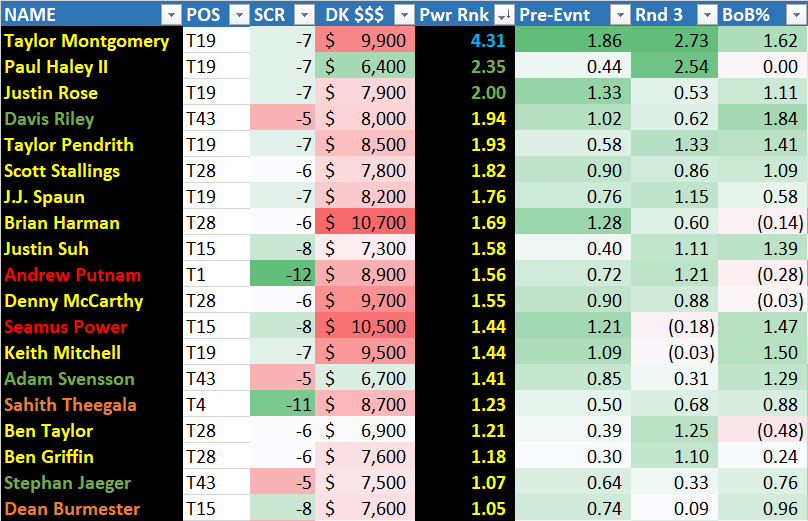The image size is (808, 521).
Task: Click the $10,700 DK salary cell
Action: click(365, 223)
